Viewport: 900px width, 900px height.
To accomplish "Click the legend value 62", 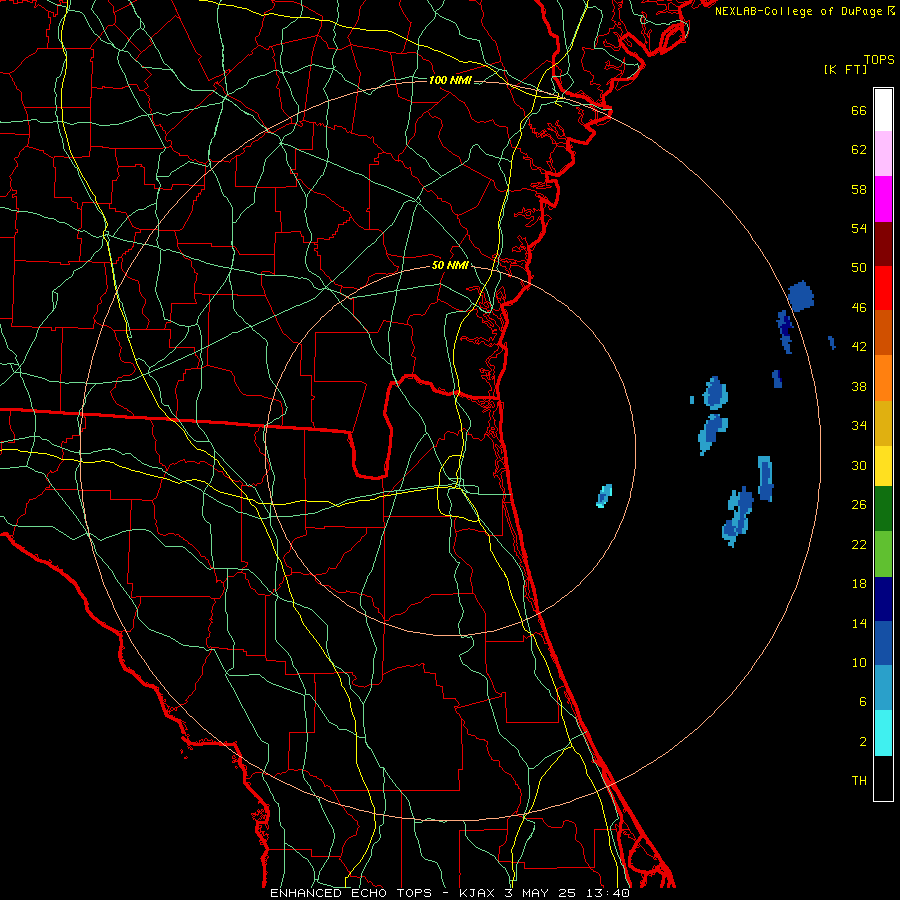I will point(859,150).
